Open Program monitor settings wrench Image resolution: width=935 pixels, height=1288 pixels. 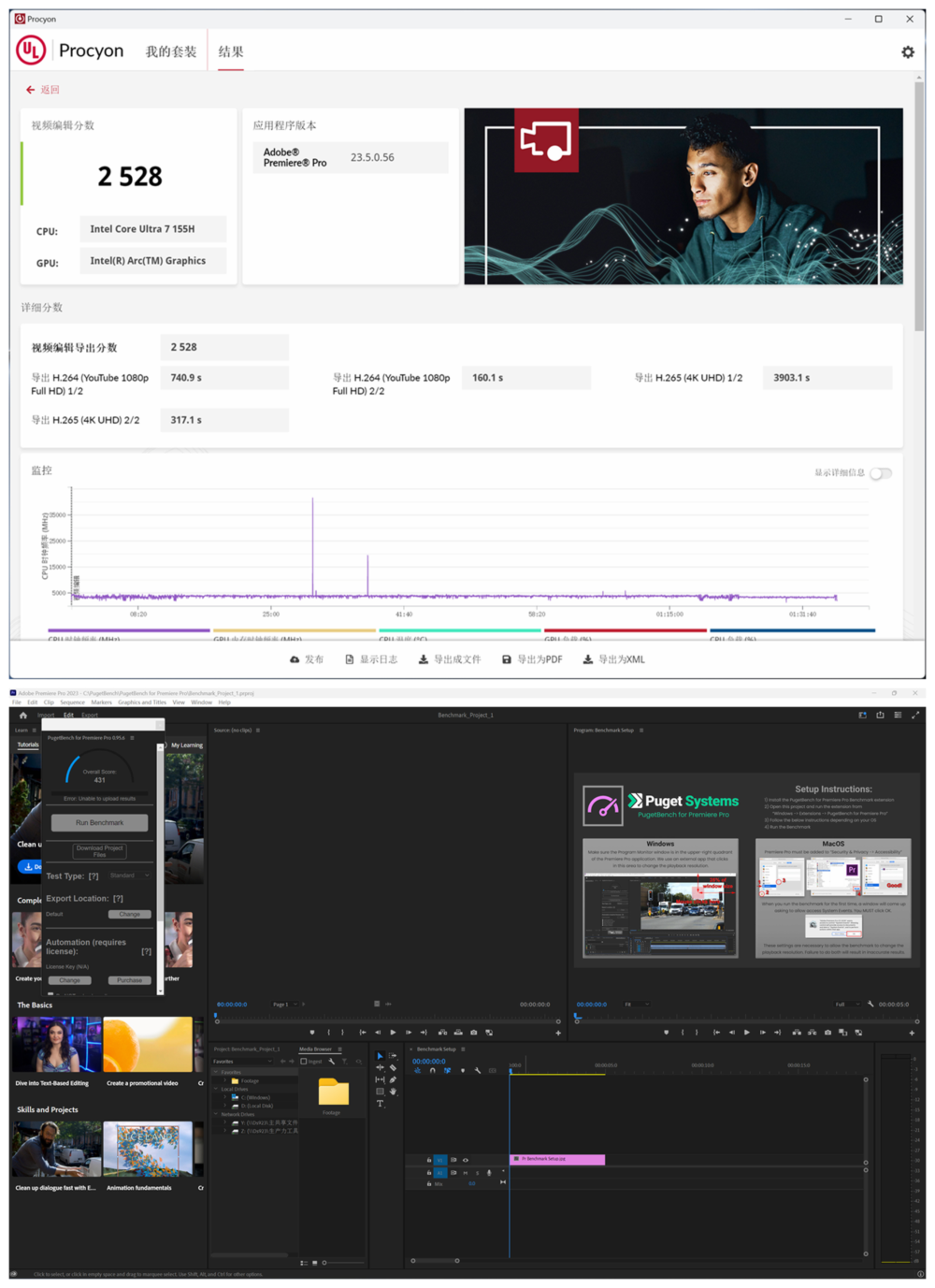pos(870,1004)
